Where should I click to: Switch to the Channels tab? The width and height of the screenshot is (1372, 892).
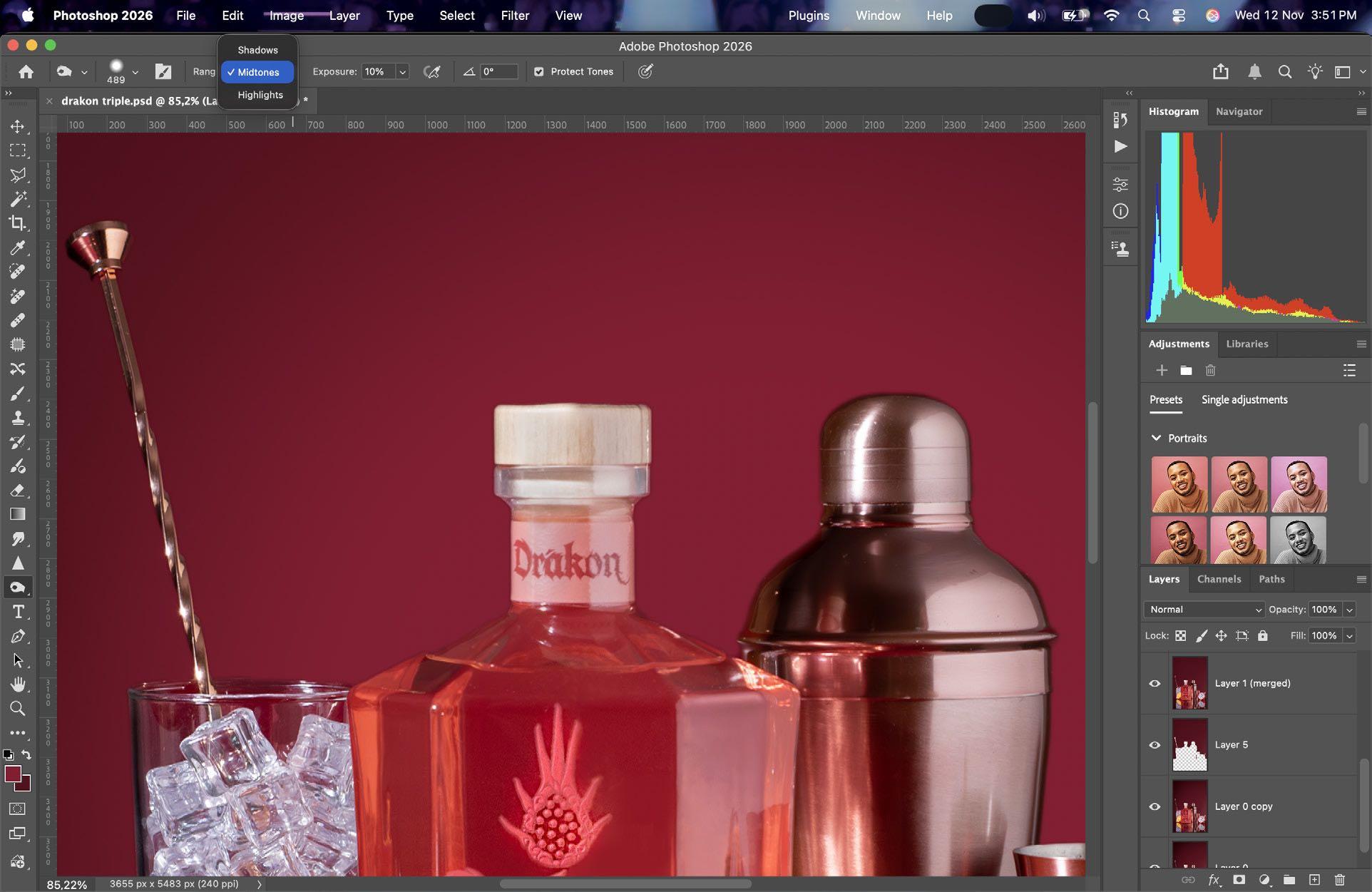point(1219,579)
